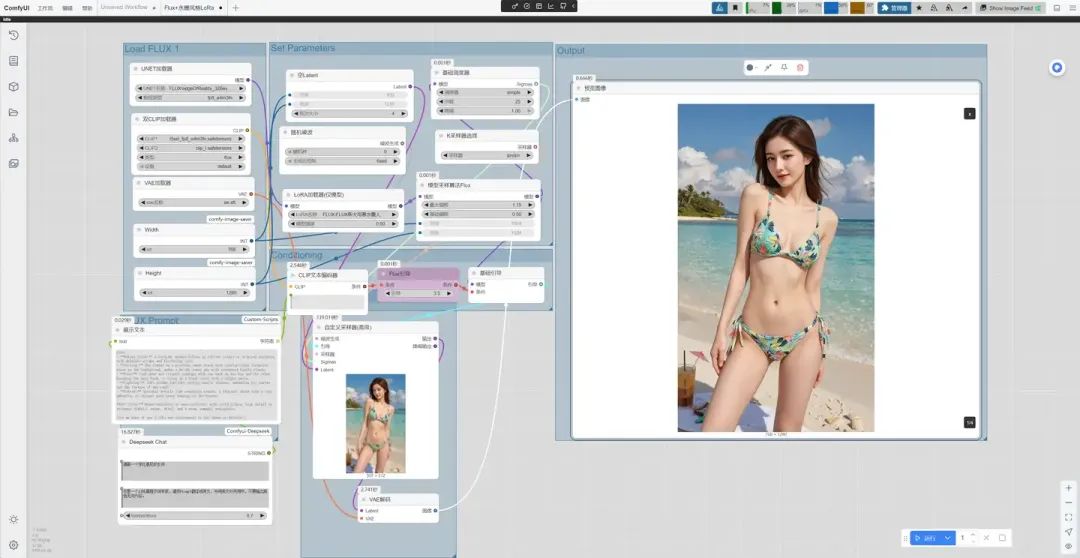
Task: Click the square icon right of cancel X
Action: click(x=1002, y=538)
